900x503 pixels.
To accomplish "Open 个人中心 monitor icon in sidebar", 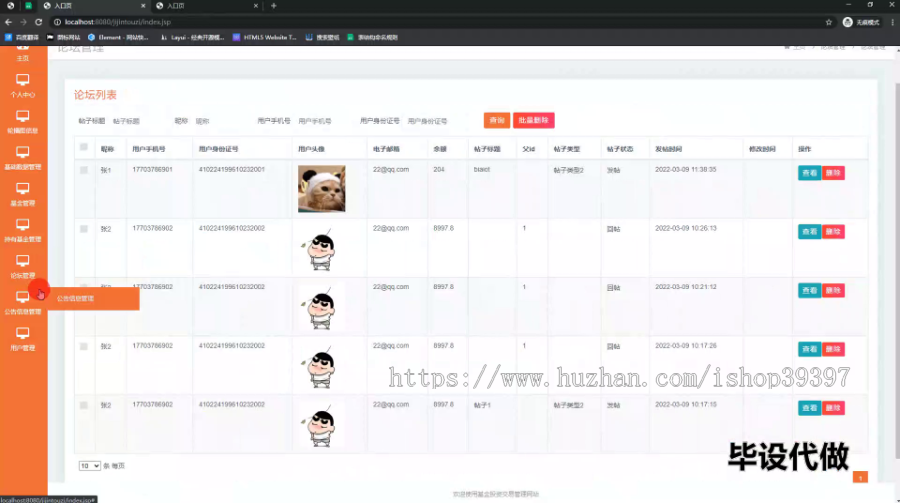I will tap(22, 79).
